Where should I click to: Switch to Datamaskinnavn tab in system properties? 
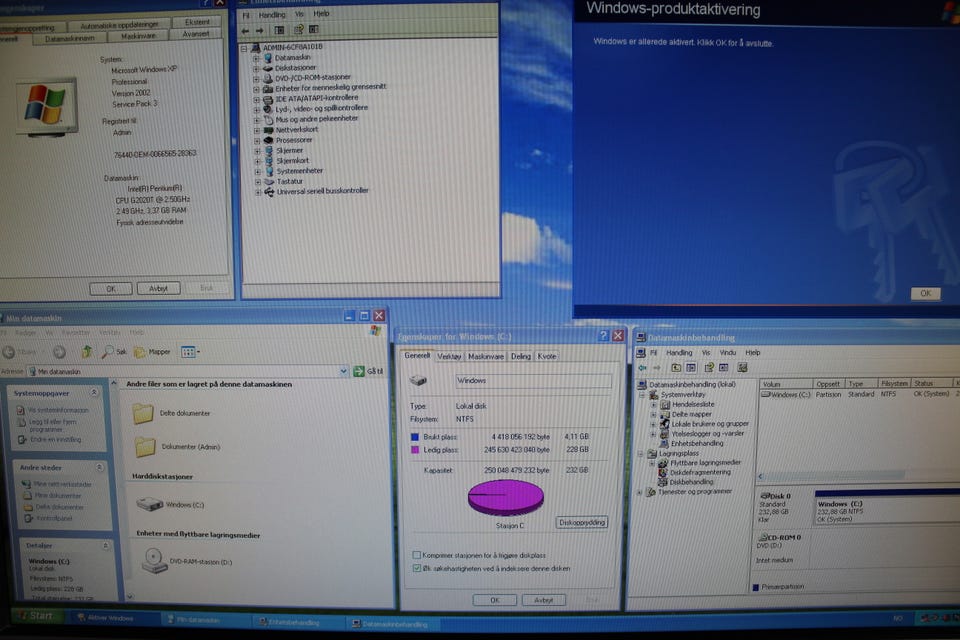(x=69, y=38)
